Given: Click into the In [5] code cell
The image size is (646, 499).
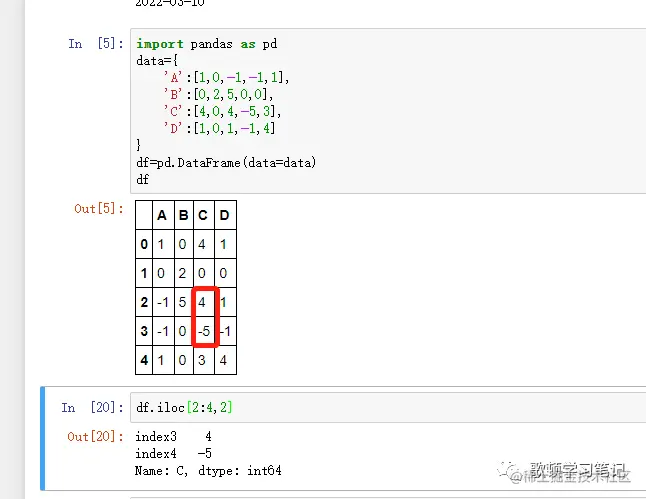Looking at the screenshot, I should point(388,111).
